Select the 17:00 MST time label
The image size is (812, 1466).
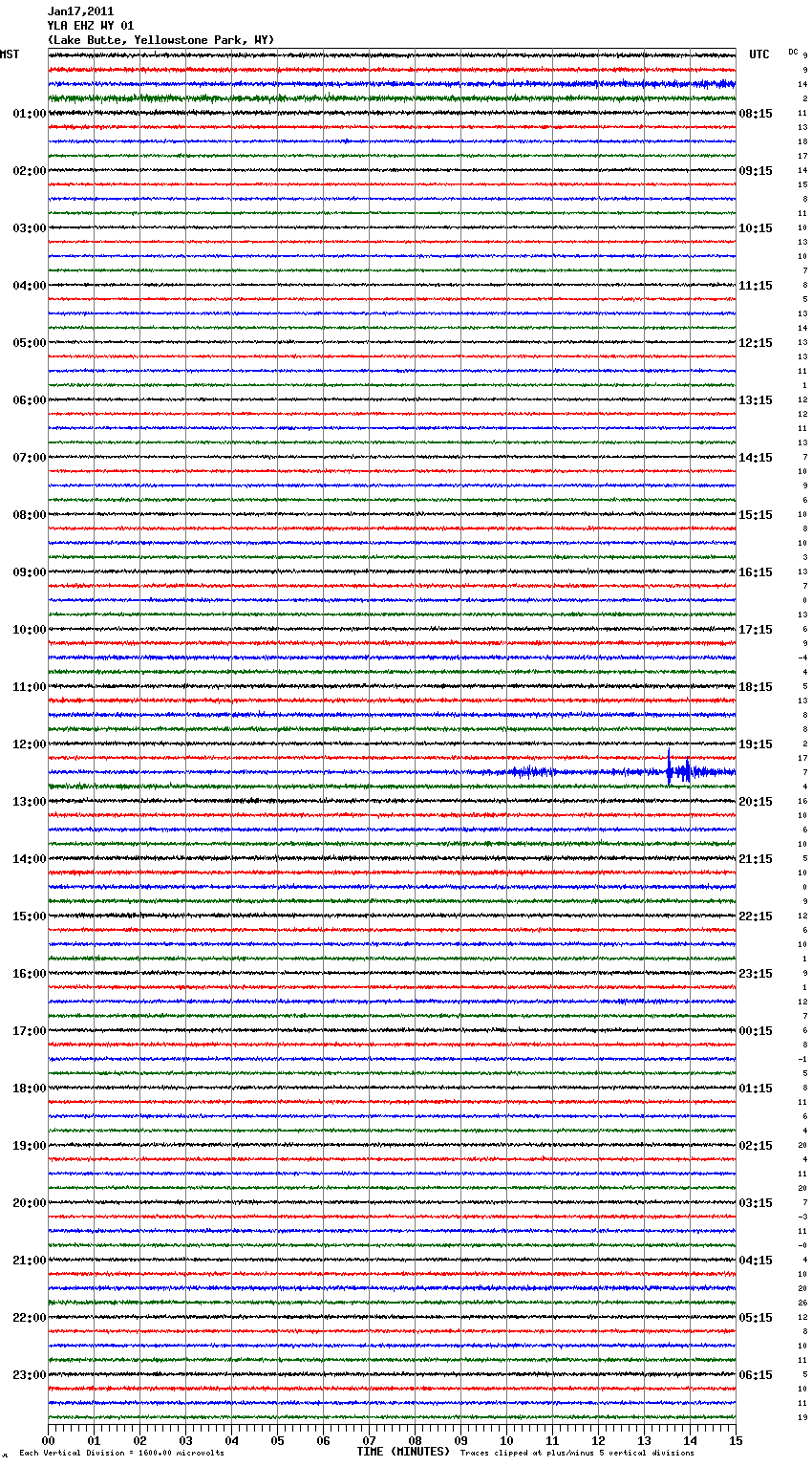[30, 1031]
